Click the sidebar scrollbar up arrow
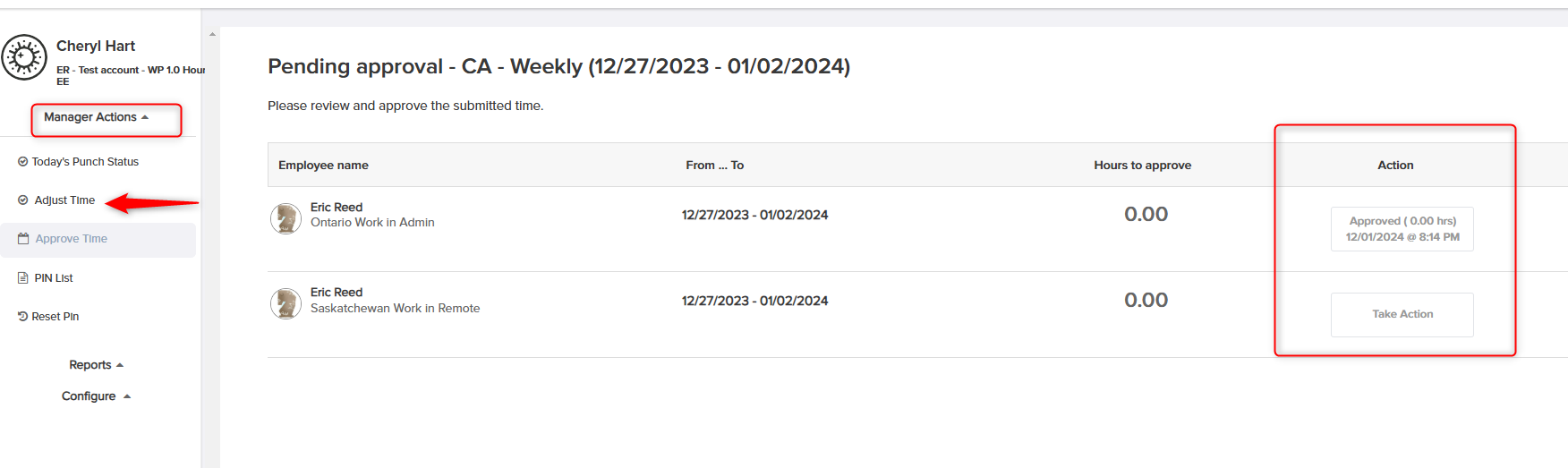 tap(212, 34)
